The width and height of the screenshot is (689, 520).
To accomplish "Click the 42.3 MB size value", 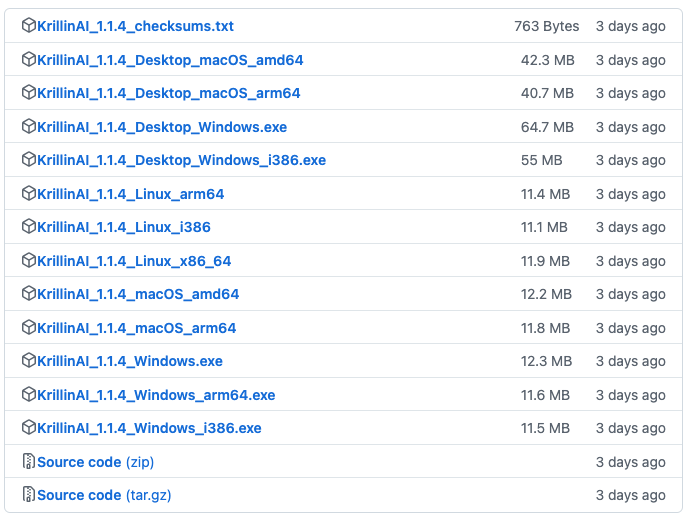I will pyautogui.click(x=548, y=60).
